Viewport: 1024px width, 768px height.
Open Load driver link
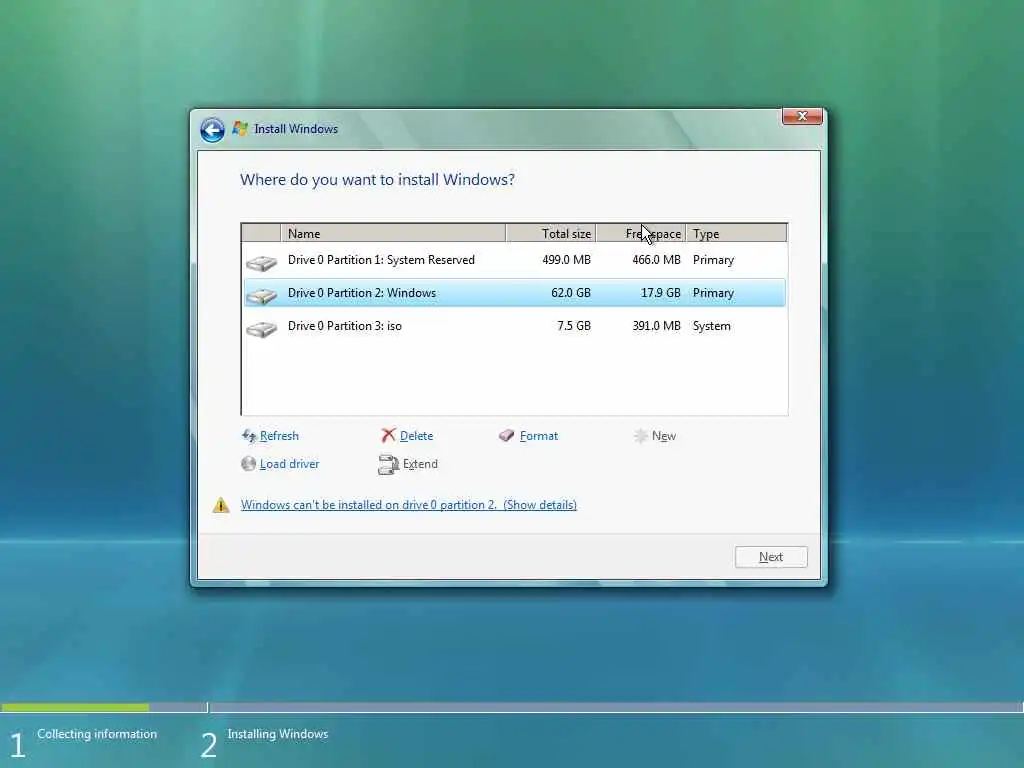pyautogui.click(x=289, y=464)
